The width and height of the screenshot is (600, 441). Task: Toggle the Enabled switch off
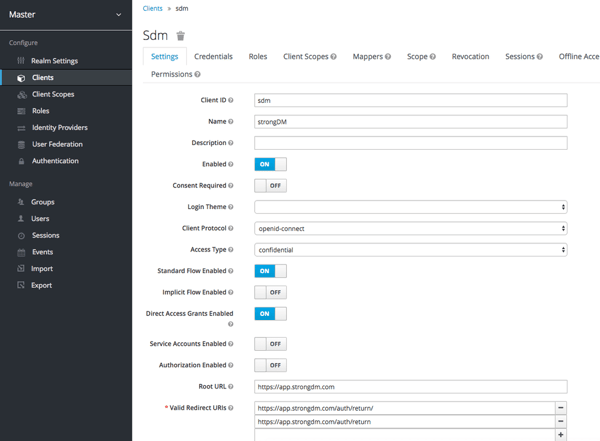point(270,164)
